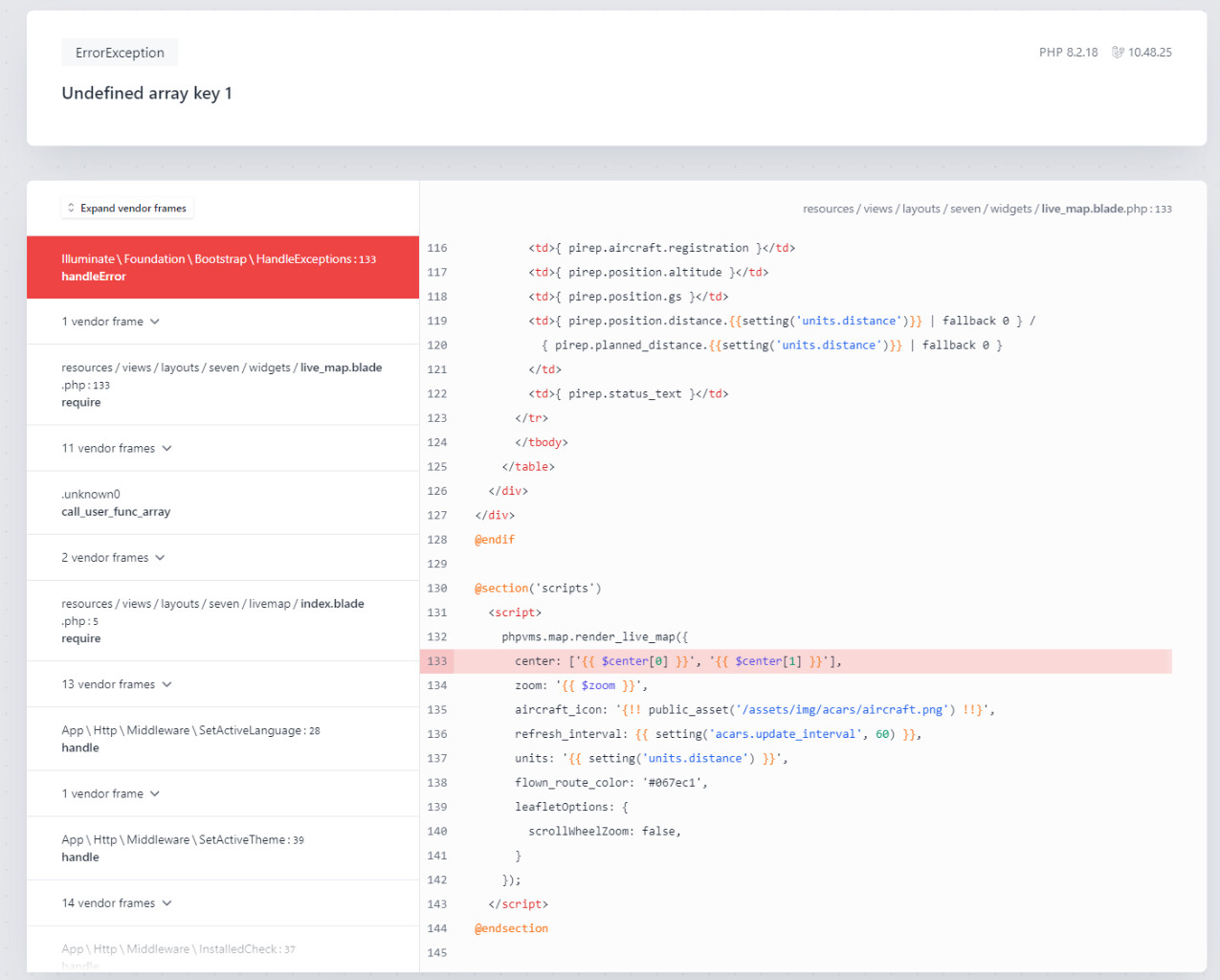Click the live_map.blade.php file path link
This screenshot has width=1220, height=980.
click(x=986, y=209)
